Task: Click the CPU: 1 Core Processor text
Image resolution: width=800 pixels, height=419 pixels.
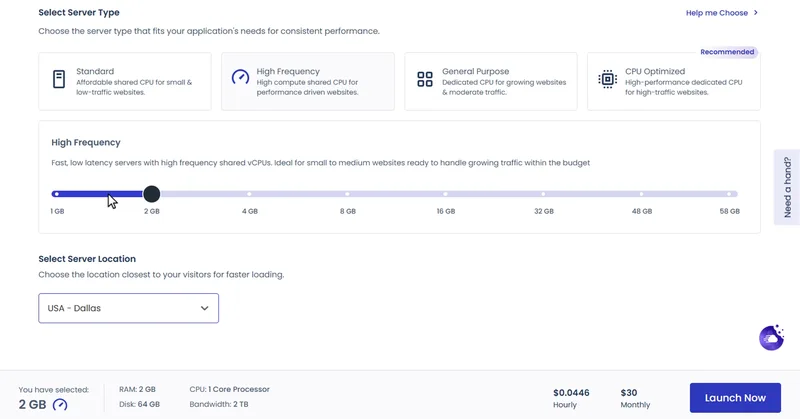Action: tap(230, 389)
